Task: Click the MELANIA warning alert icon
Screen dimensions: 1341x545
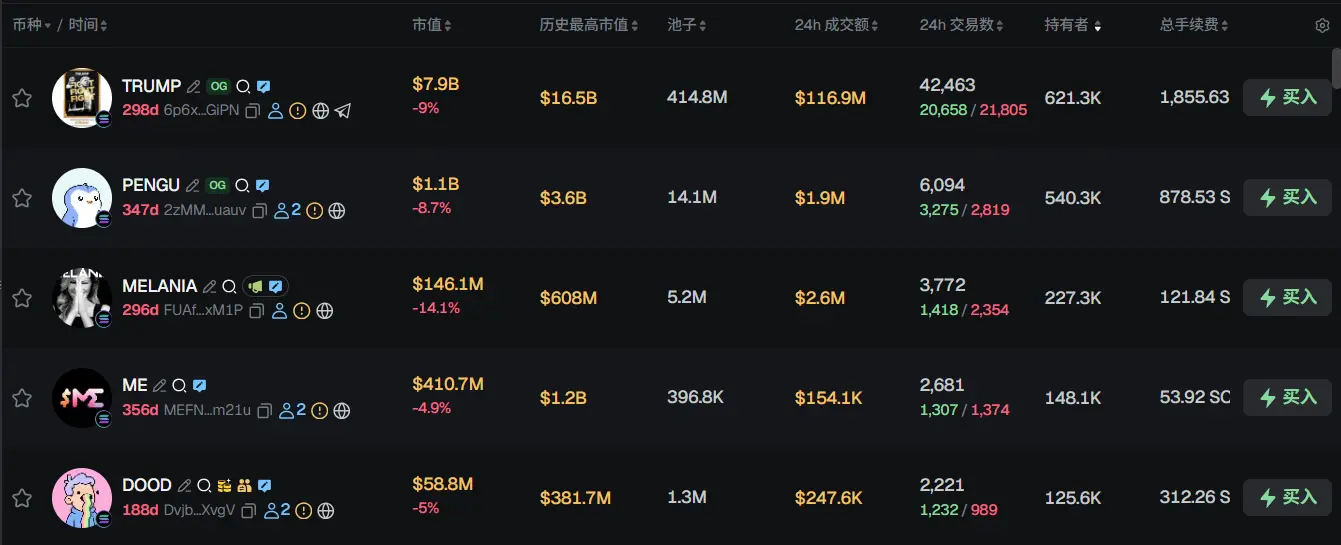Action: coord(302,311)
